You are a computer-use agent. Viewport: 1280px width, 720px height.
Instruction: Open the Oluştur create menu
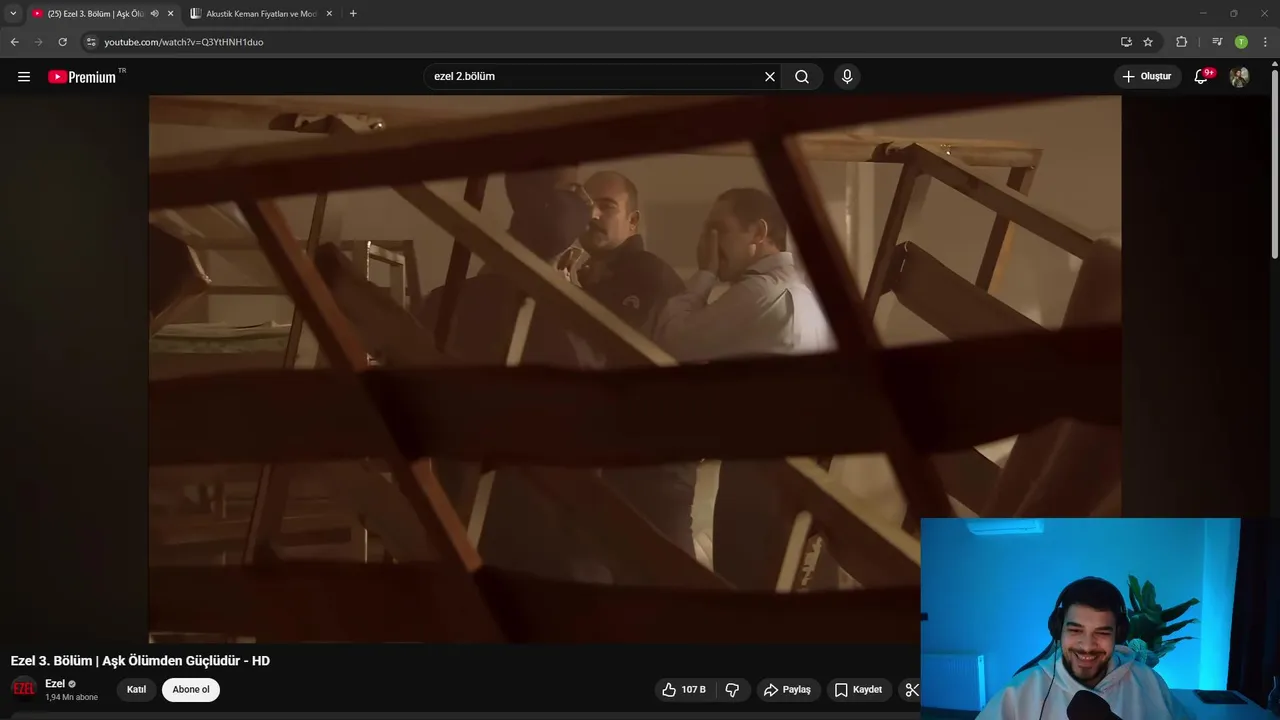coord(1147,76)
